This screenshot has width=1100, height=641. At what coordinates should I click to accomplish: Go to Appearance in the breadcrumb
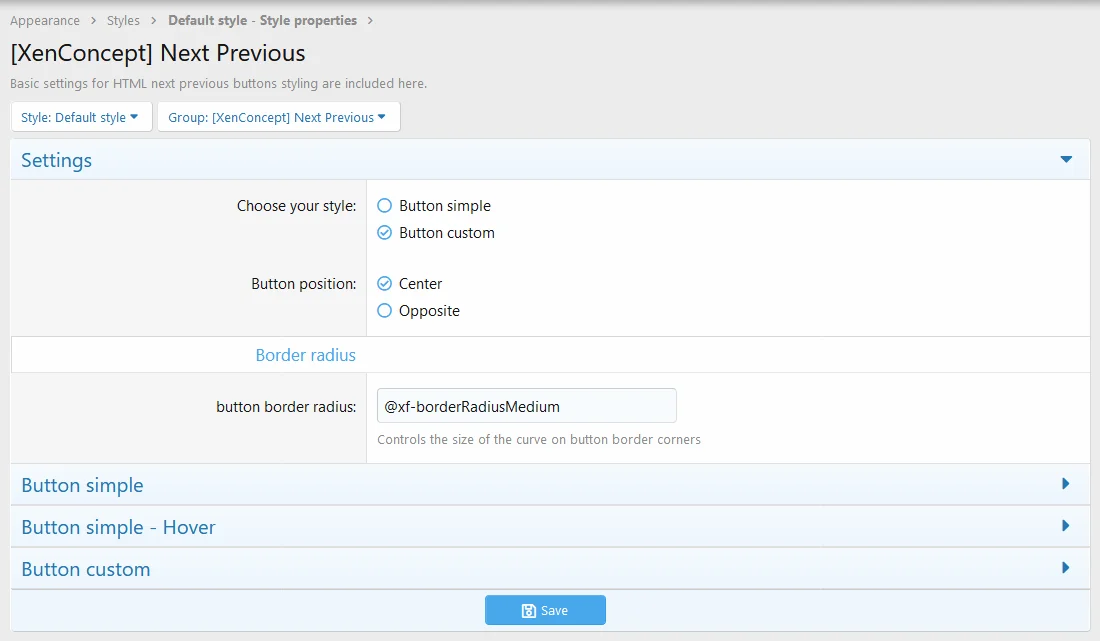(x=45, y=20)
